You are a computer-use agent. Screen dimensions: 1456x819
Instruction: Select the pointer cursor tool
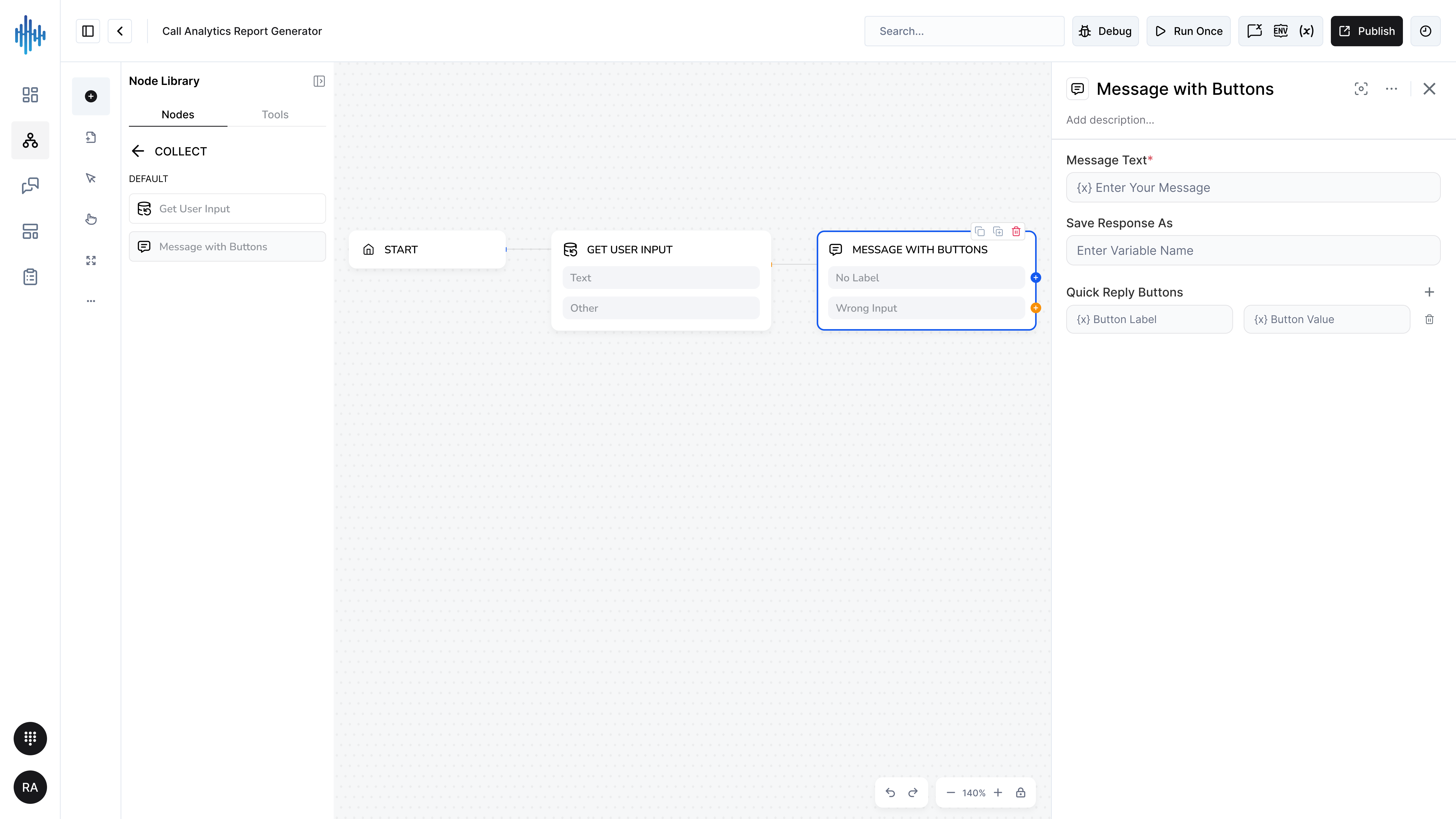pos(91,178)
